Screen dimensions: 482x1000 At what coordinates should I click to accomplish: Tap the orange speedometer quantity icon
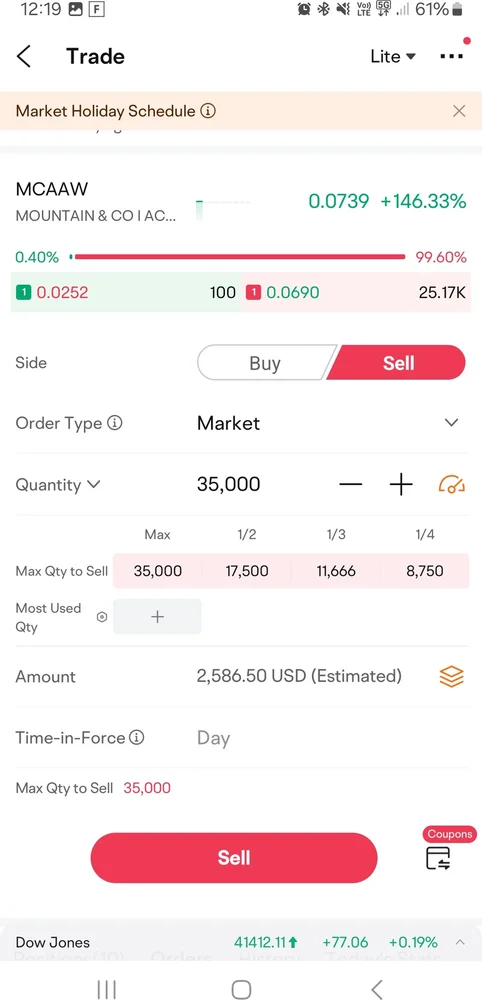pos(451,485)
